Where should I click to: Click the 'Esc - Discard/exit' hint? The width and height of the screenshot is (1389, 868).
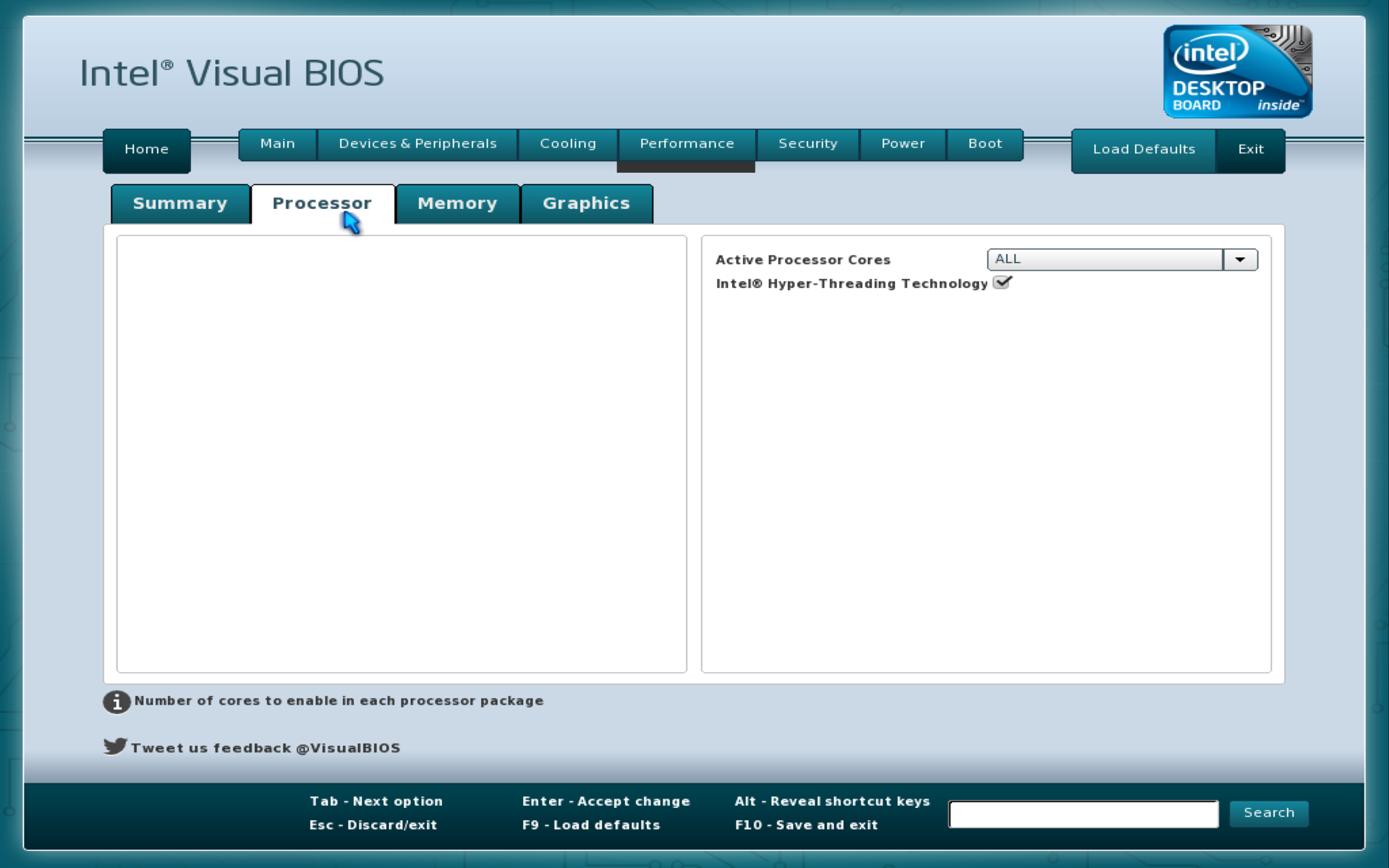tap(373, 825)
